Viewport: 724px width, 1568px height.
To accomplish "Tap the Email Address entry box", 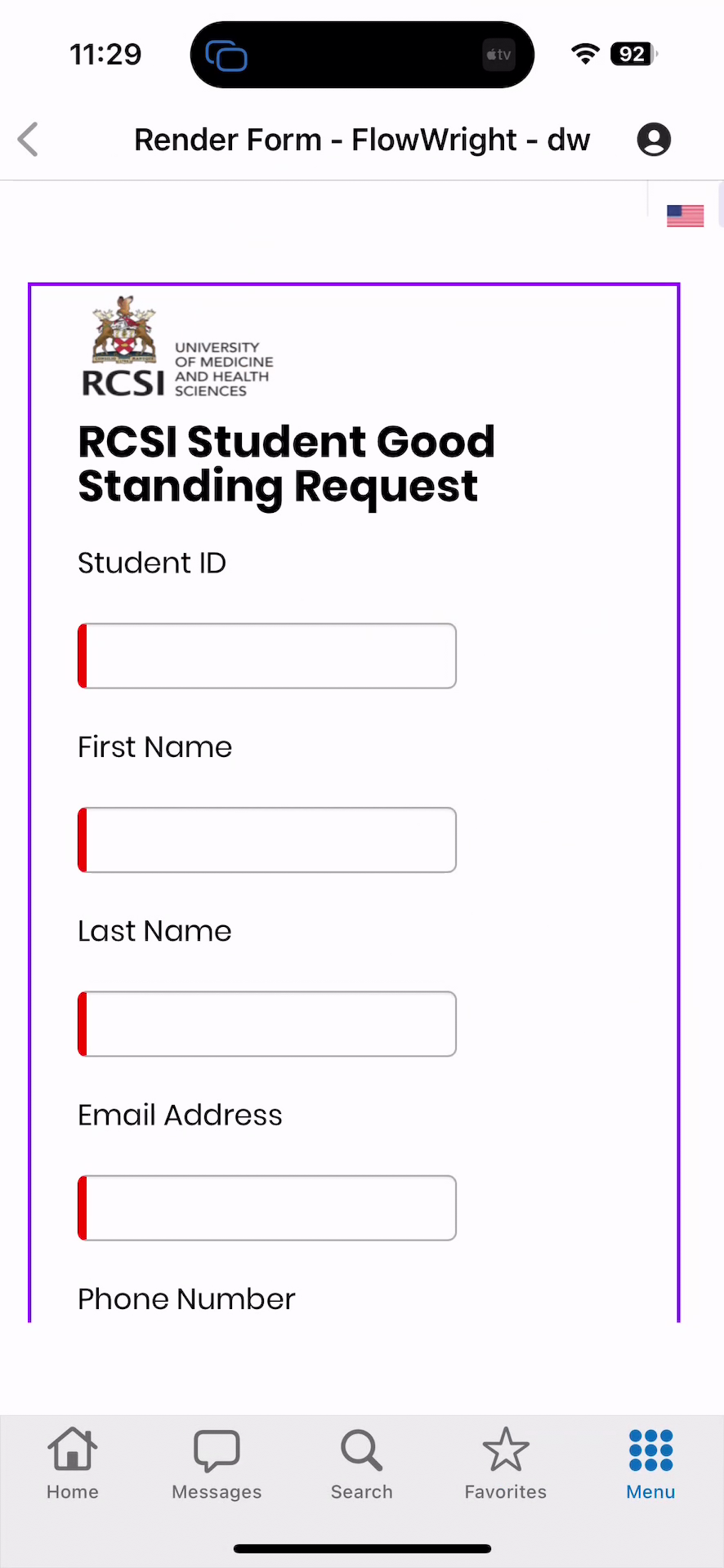I will [x=266, y=1208].
